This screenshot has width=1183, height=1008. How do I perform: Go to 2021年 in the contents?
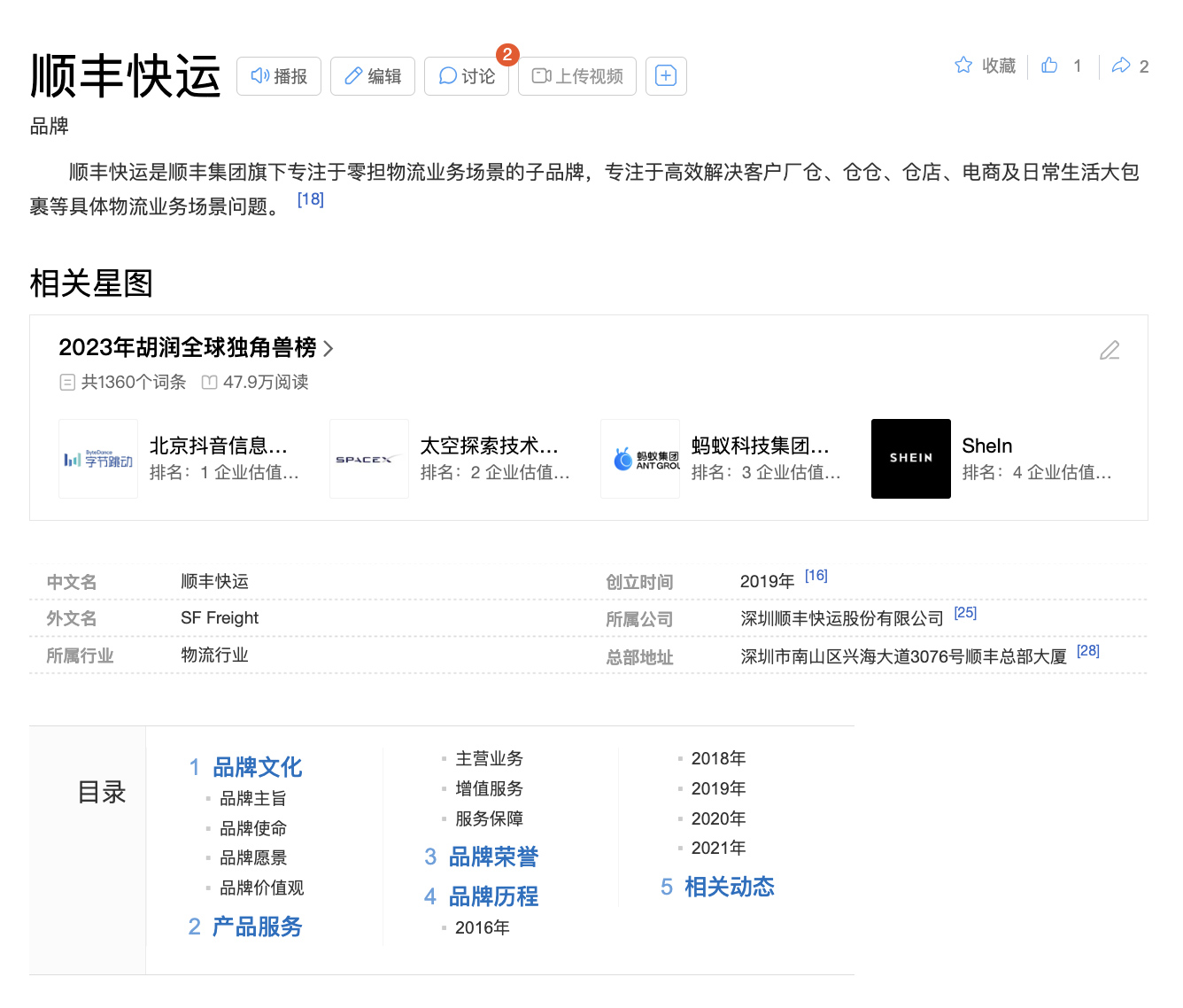718,848
